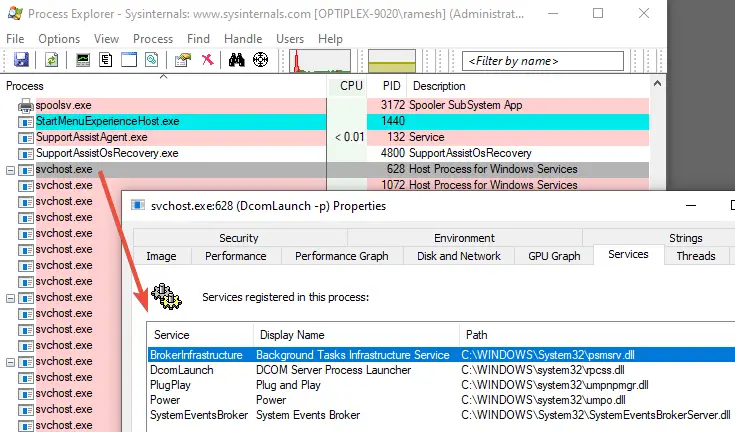The image size is (735, 432).
Task: Open the Users menu
Action: [290, 39]
